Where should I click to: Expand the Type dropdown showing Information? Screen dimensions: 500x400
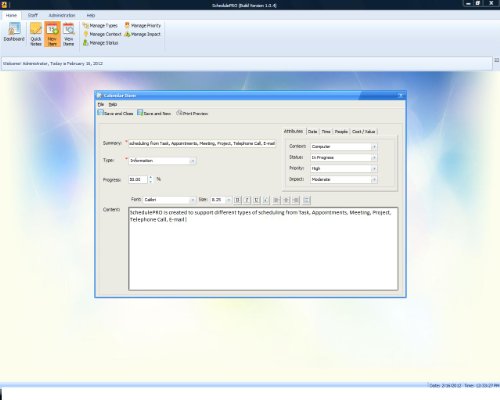point(192,161)
